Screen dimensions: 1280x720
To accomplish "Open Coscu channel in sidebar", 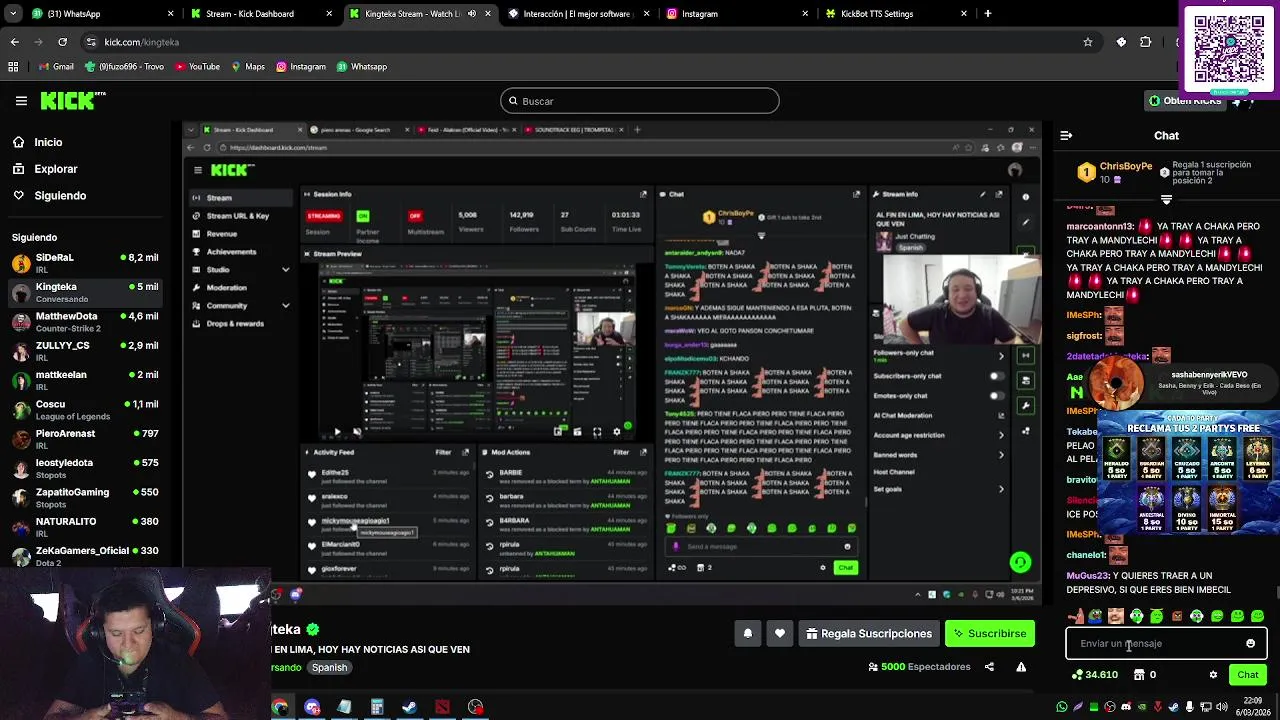I will 85,410.
